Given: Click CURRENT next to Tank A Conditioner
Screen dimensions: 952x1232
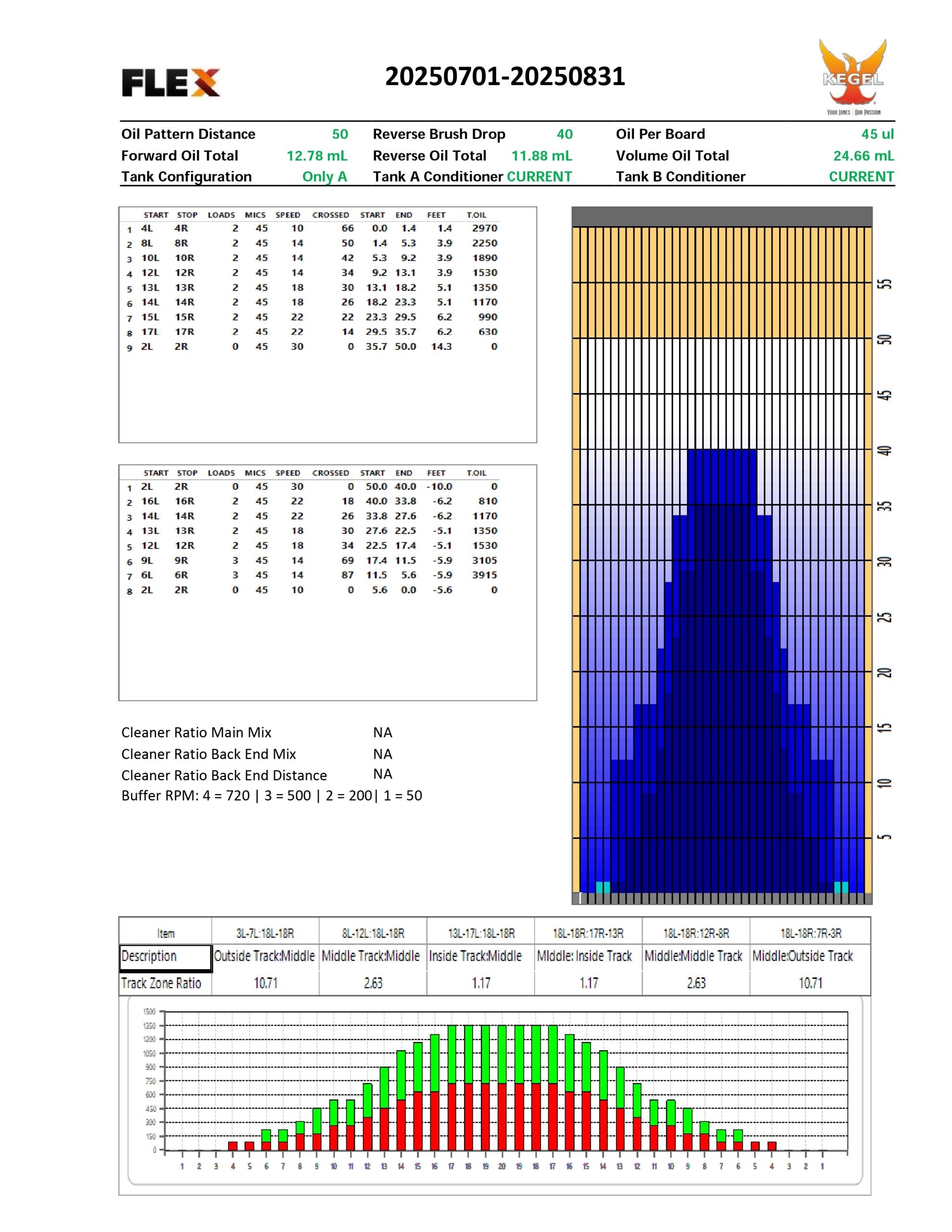Looking at the screenshot, I should click(x=539, y=177).
